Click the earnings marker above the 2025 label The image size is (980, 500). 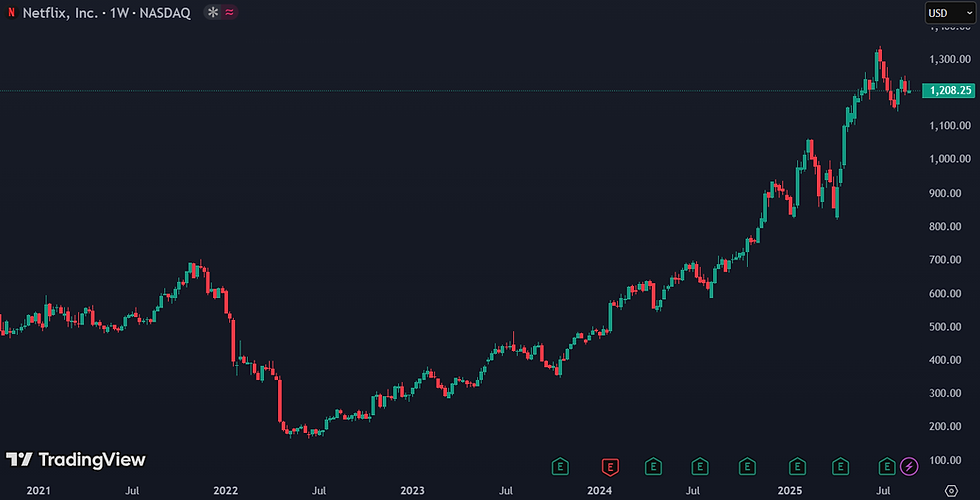point(797,466)
